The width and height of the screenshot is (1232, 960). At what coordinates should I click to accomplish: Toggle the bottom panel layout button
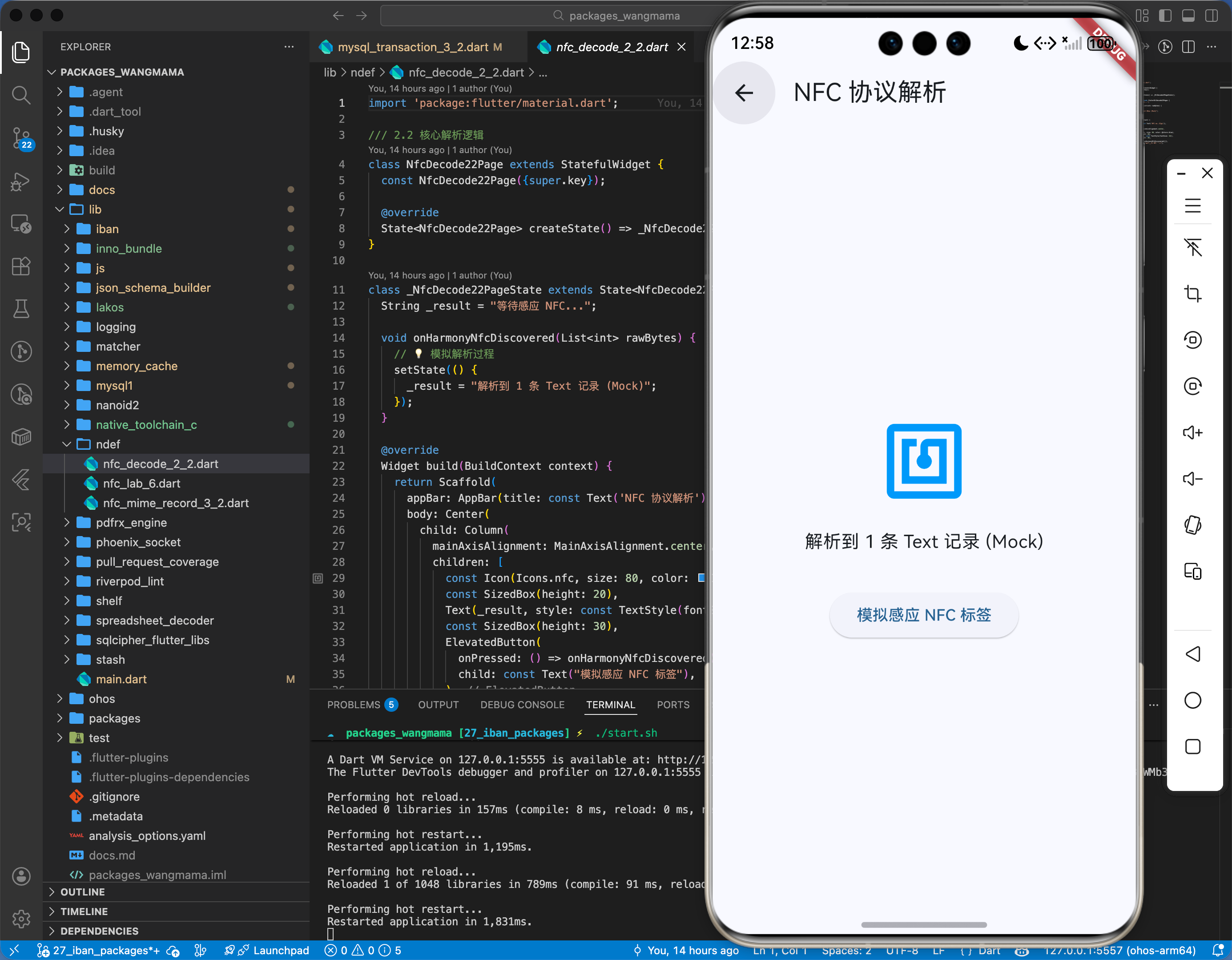pyautogui.click(x=1188, y=15)
